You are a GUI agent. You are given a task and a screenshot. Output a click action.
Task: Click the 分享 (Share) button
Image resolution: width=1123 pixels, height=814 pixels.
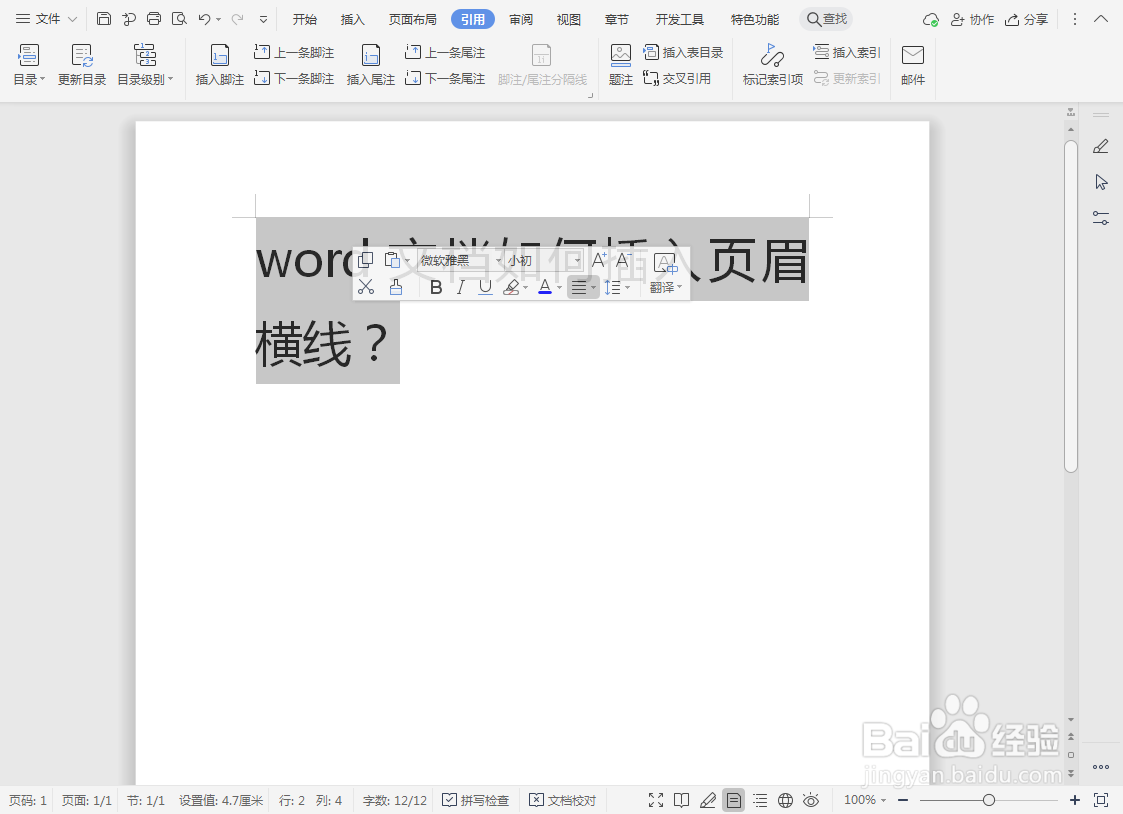pyautogui.click(x=1026, y=19)
